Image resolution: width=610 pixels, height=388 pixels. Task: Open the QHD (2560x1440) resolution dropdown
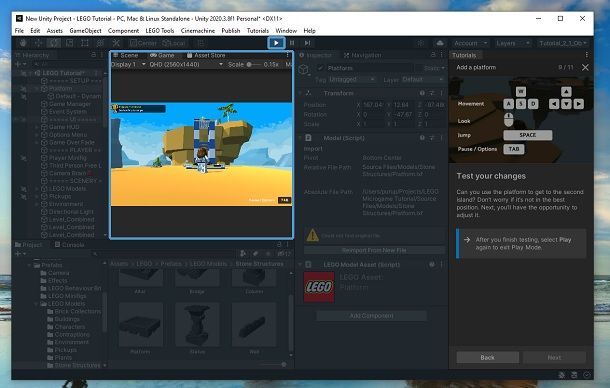click(186, 64)
